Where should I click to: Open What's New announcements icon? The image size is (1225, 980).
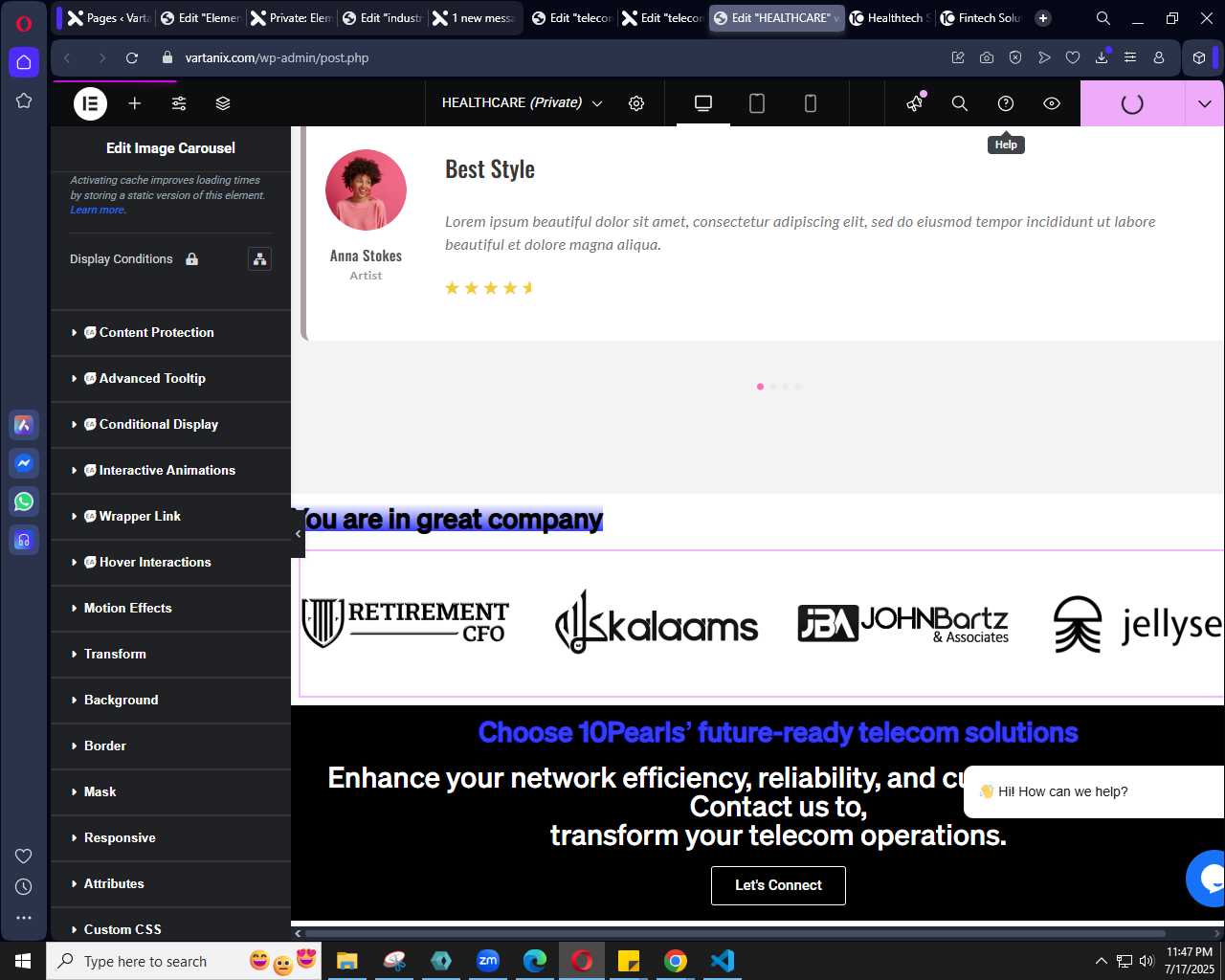click(x=916, y=103)
